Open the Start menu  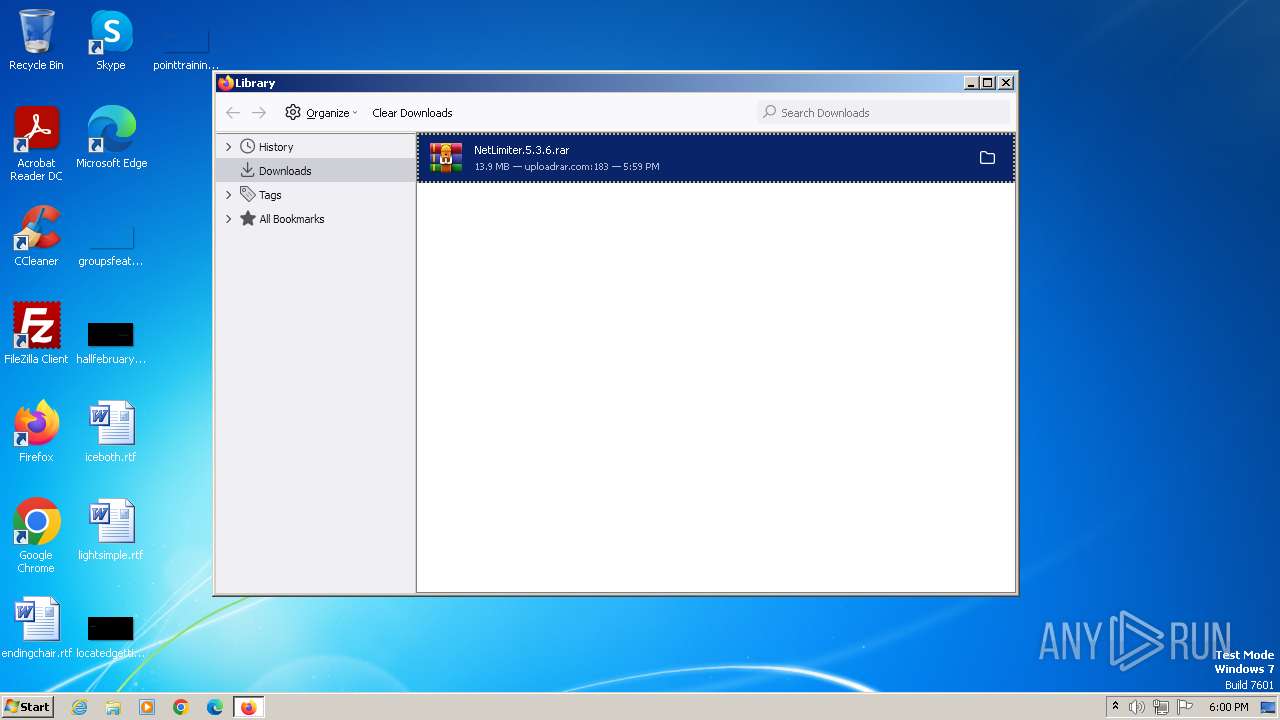[27, 707]
